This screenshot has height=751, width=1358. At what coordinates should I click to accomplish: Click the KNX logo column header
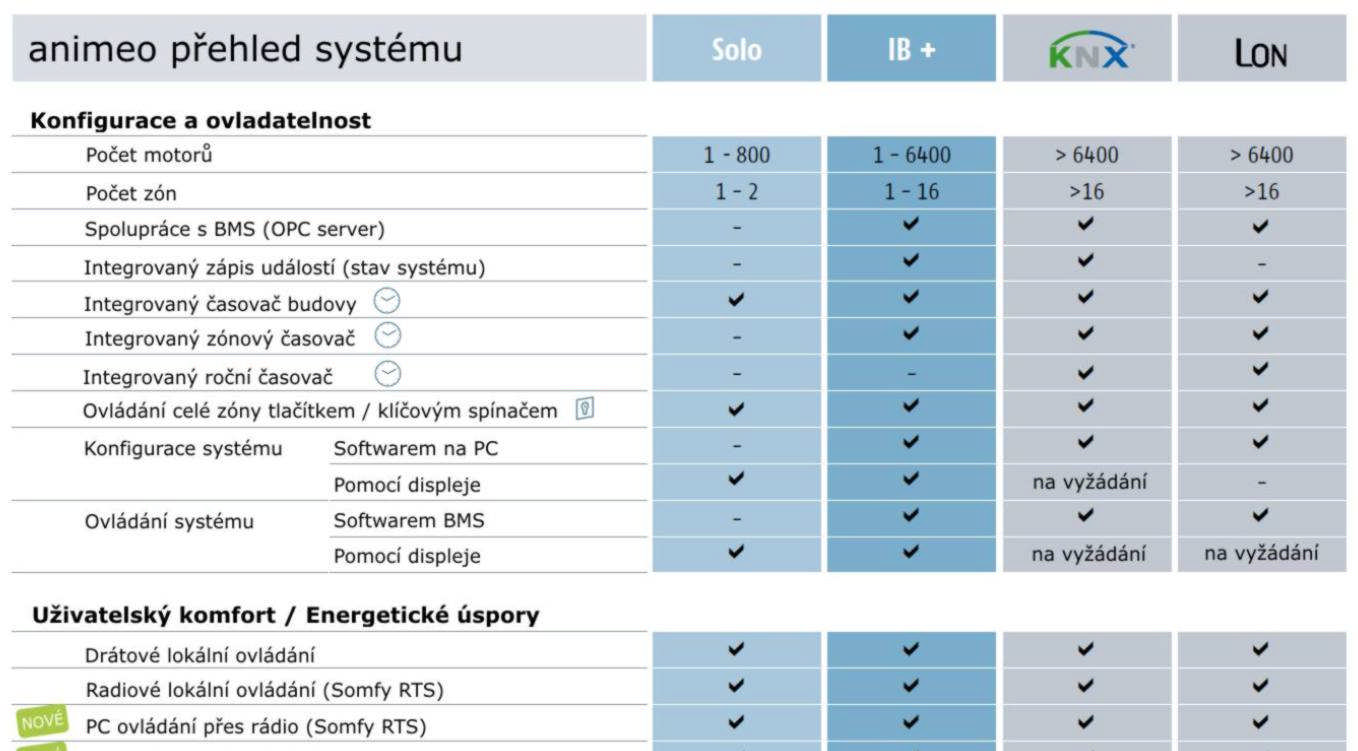pos(1087,50)
